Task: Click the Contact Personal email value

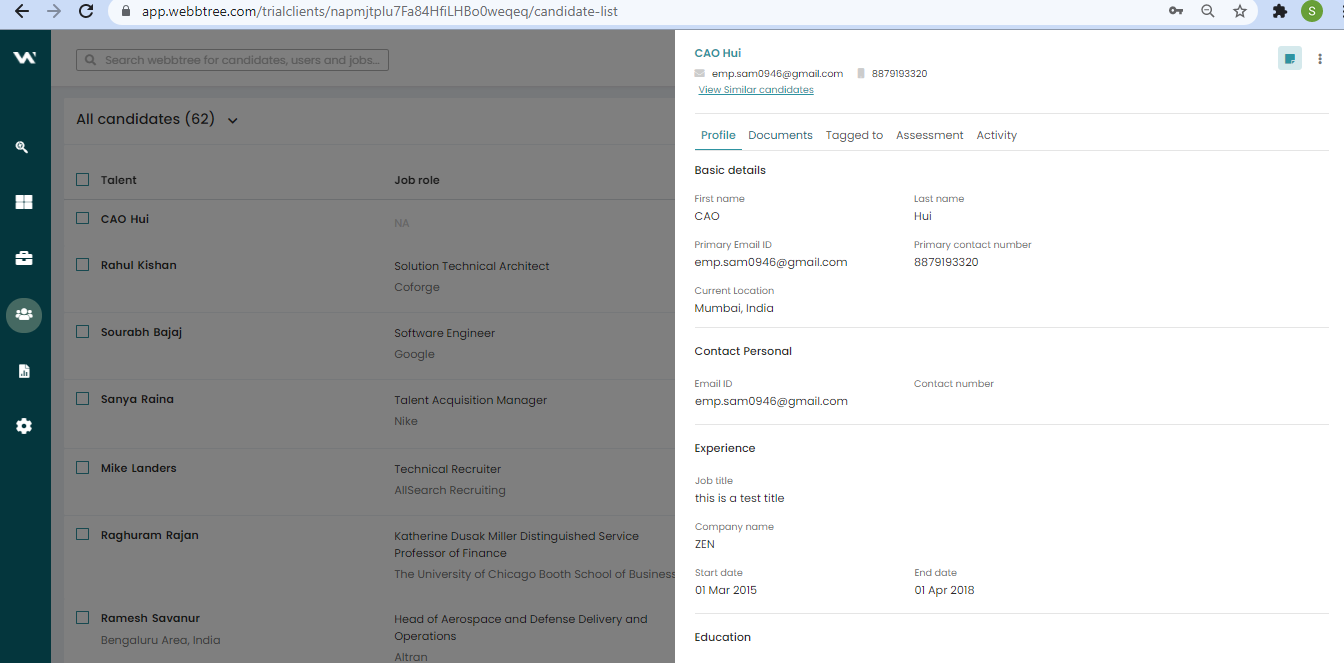Action: tap(771, 401)
